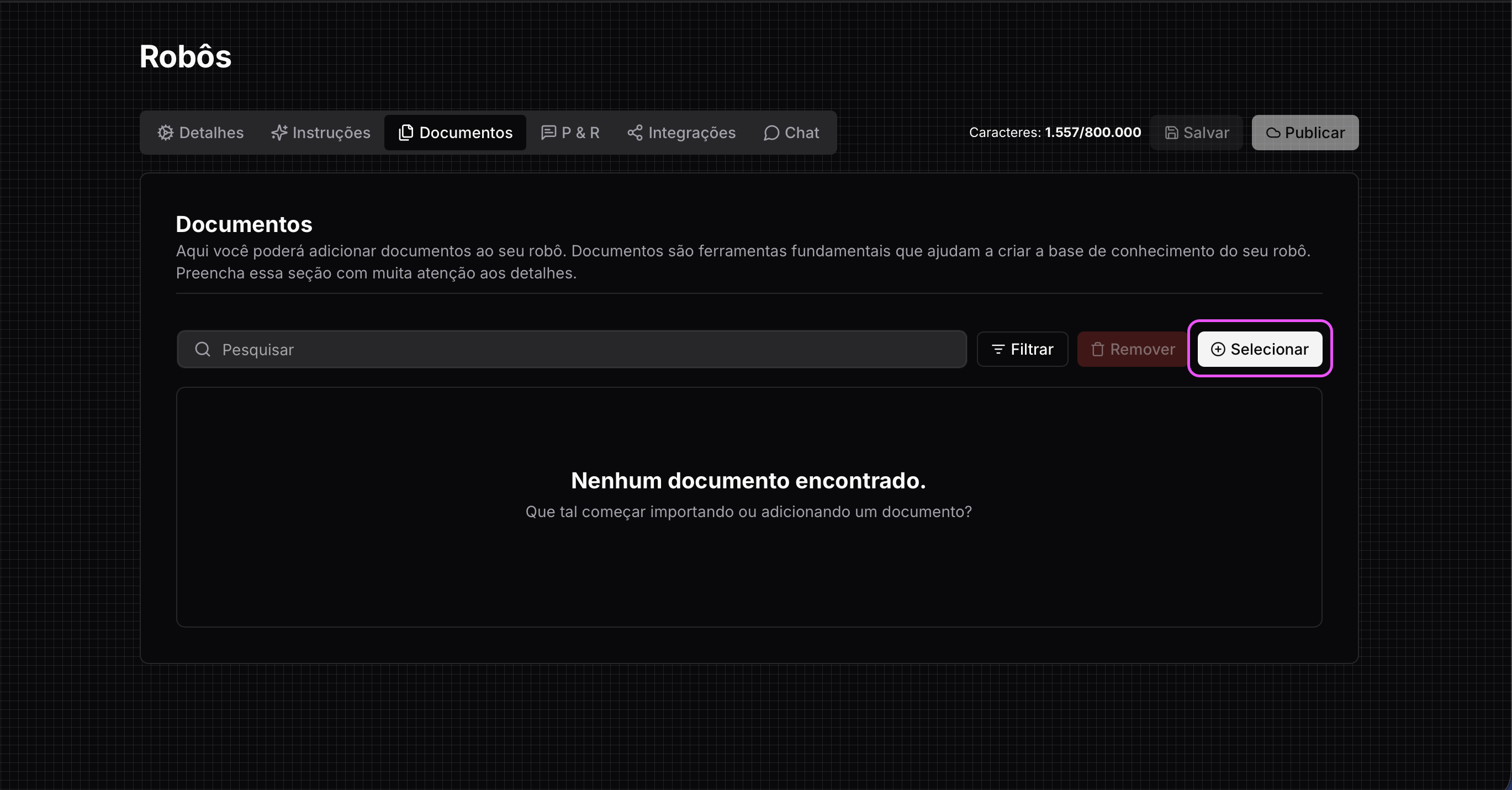The height and width of the screenshot is (790, 1512).
Task: Open the Chat tab
Action: click(x=791, y=133)
